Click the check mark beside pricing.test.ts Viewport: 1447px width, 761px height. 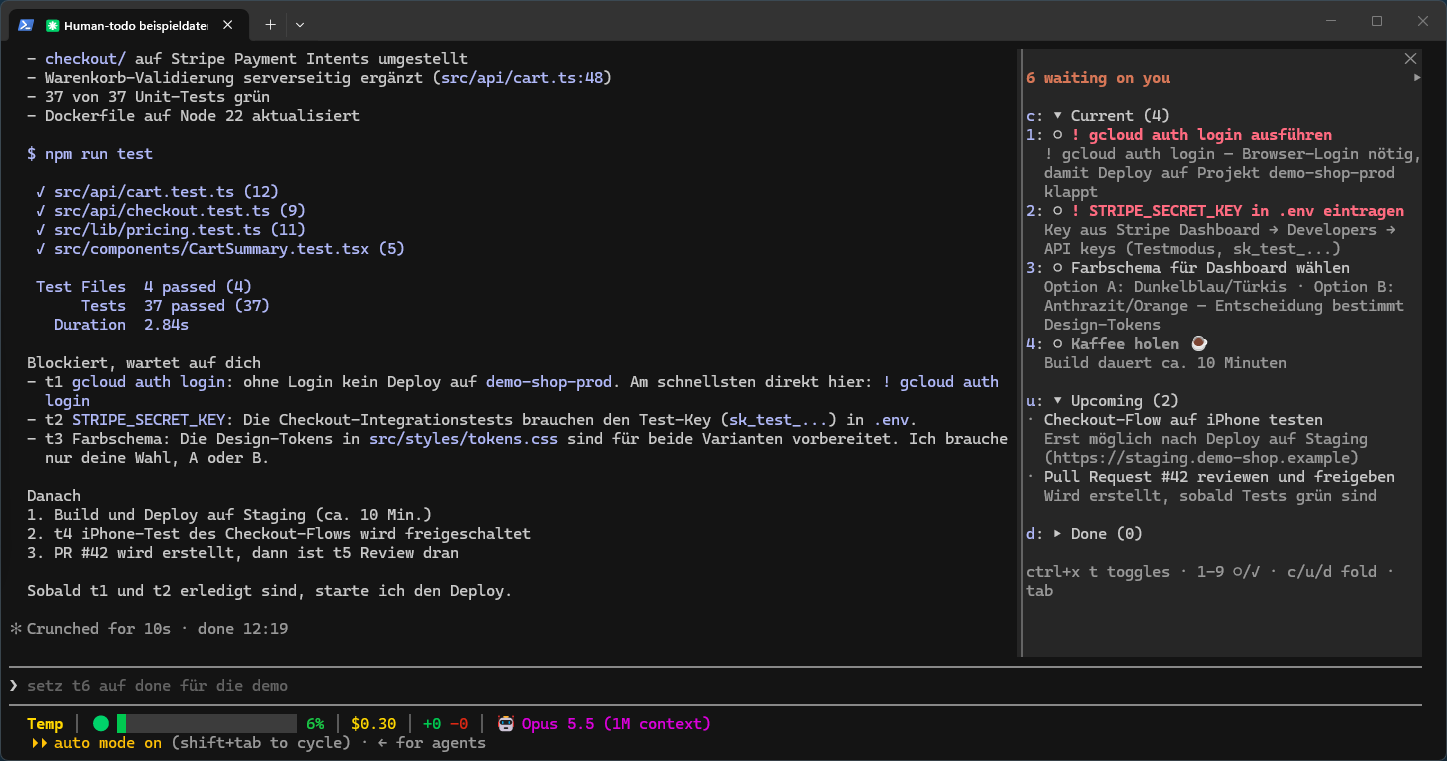(x=41, y=230)
